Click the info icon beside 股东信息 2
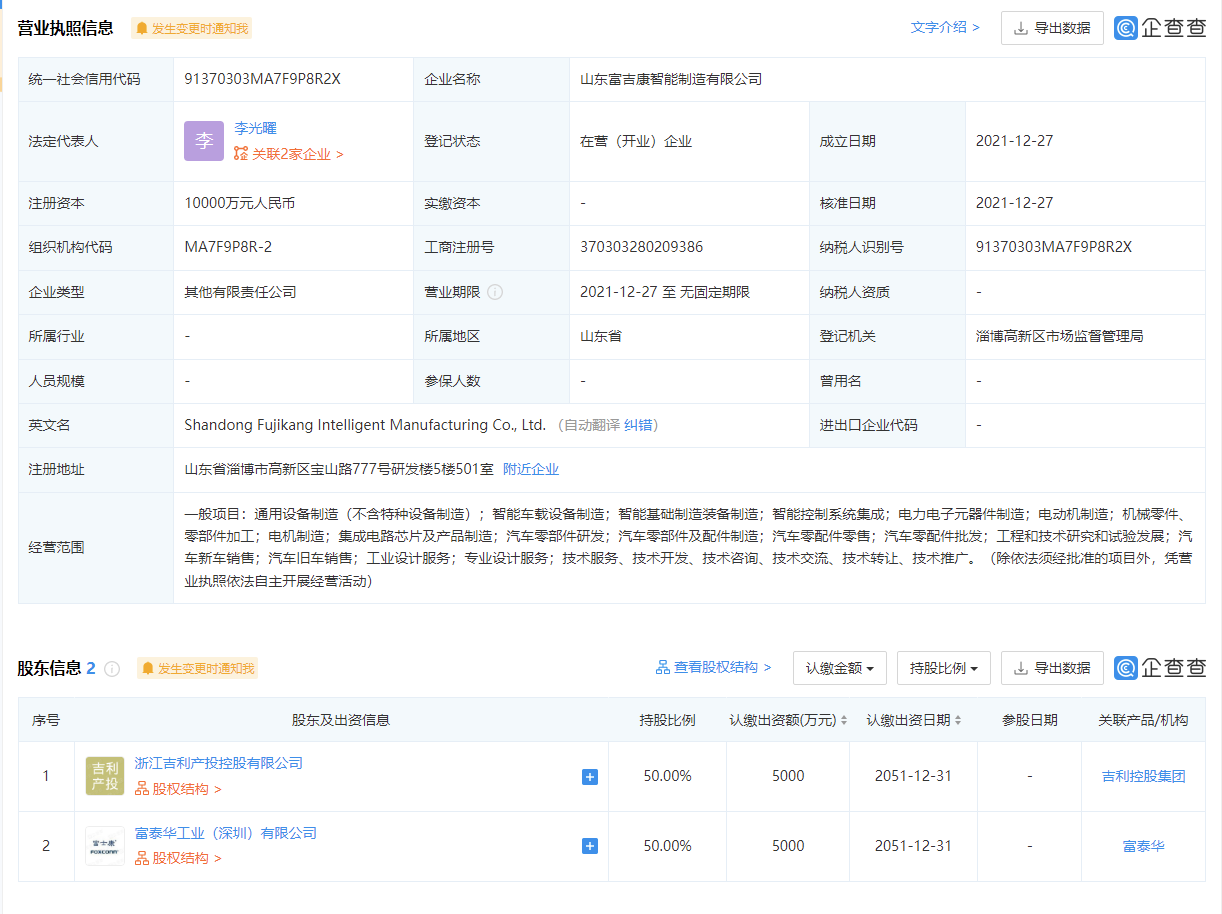 tap(112, 669)
